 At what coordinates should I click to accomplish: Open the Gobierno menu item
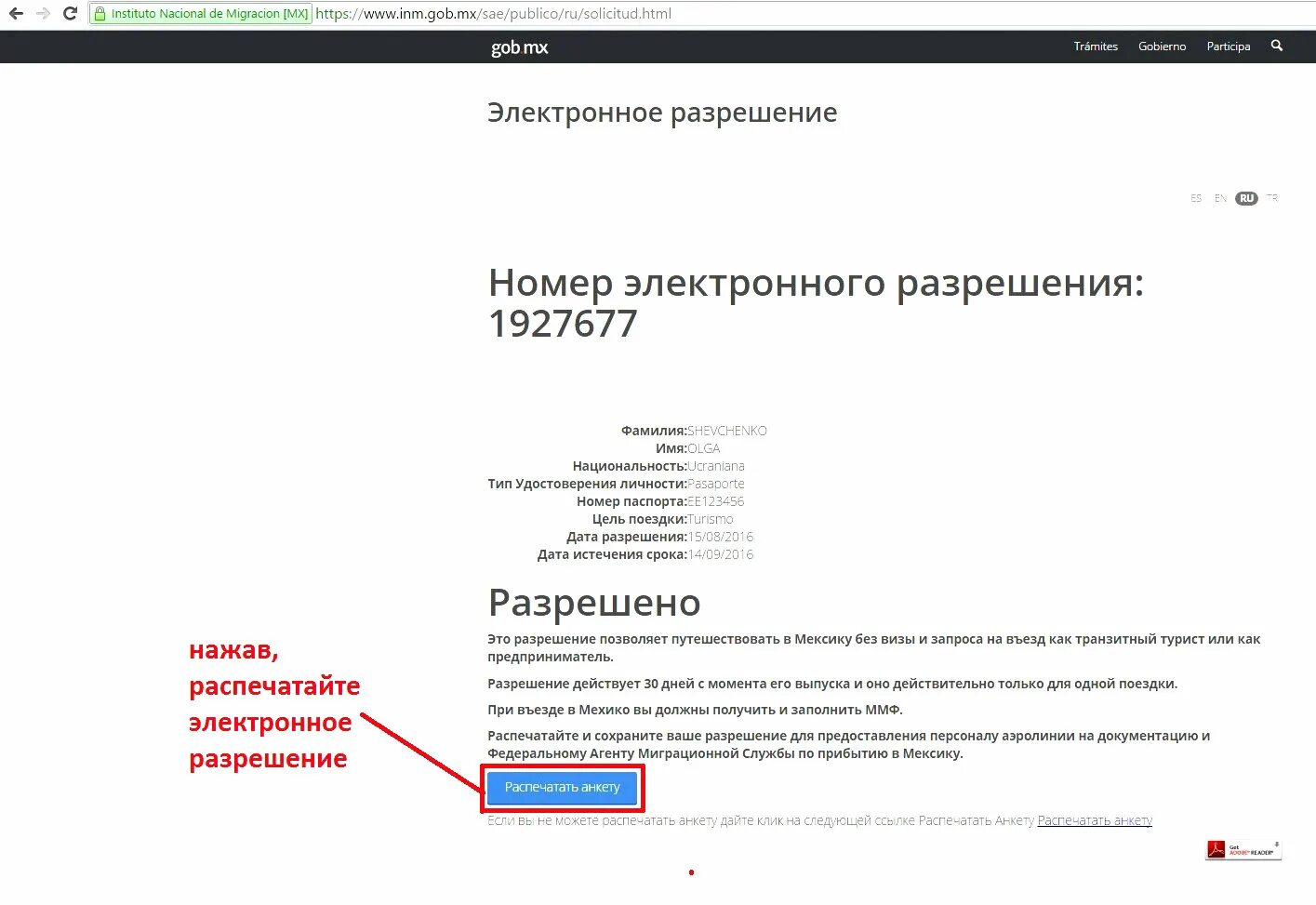1163,47
